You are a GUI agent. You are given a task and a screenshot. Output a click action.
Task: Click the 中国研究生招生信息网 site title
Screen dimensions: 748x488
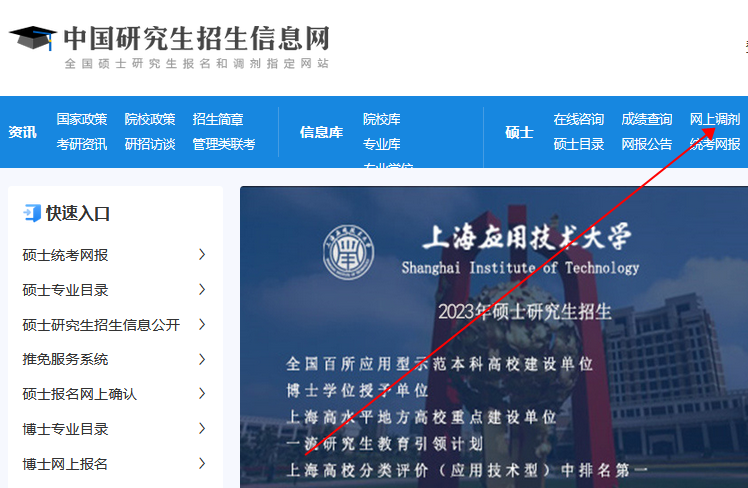pyautogui.click(x=197, y=39)
